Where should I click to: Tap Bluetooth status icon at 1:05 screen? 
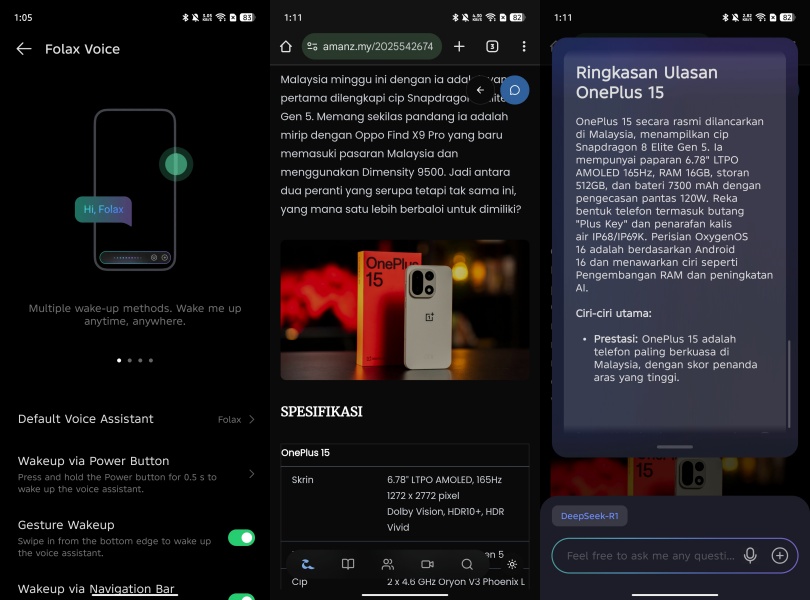pyautogui.click(x=185, y=18)
